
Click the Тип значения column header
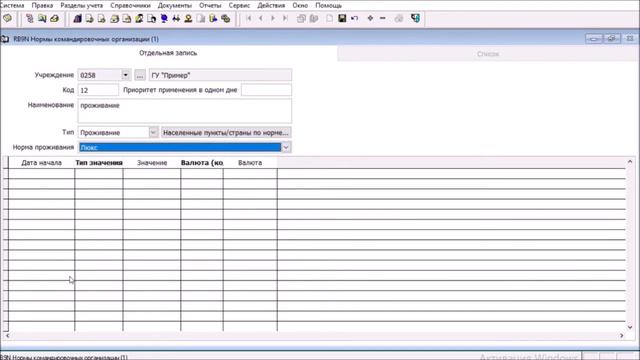point(99,162)
